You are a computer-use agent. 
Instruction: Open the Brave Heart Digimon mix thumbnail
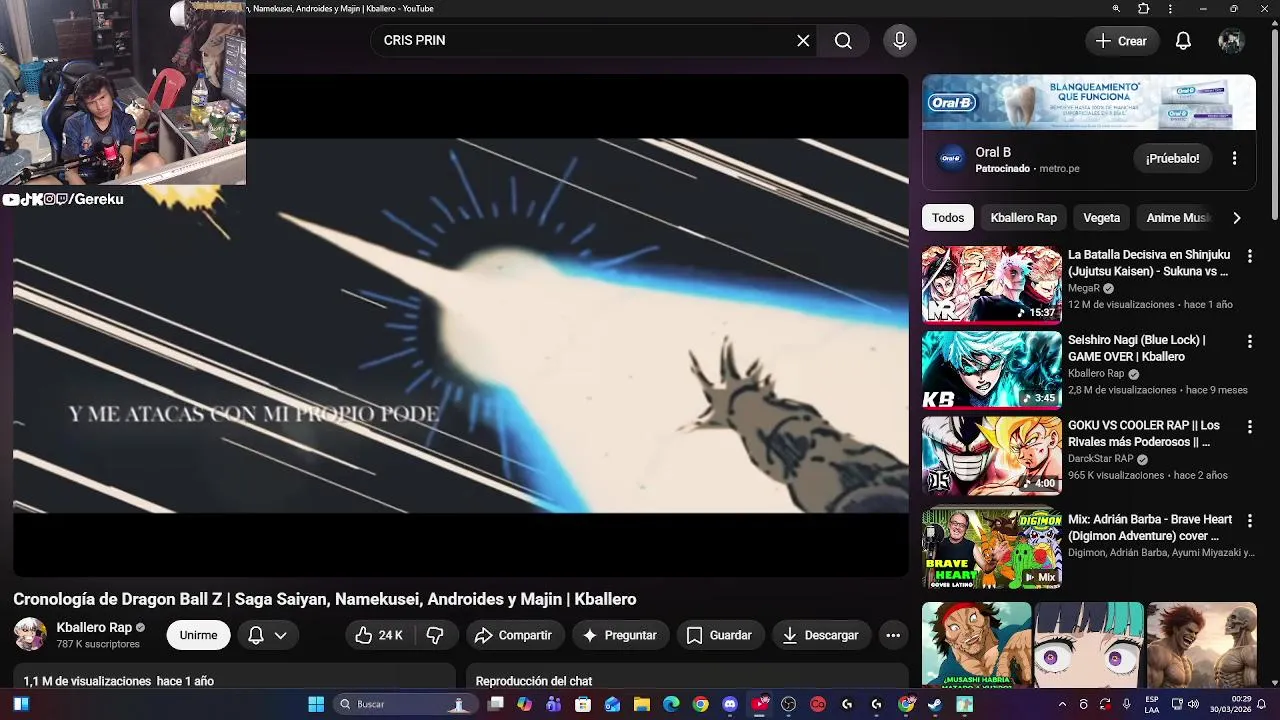click(x=991, y=548)
